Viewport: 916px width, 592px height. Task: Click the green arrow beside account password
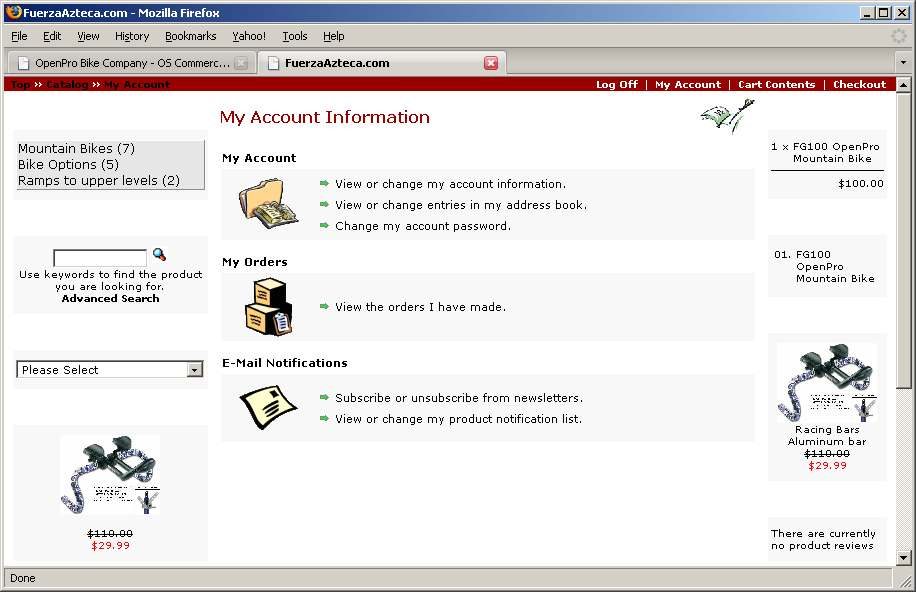(324, 226)
